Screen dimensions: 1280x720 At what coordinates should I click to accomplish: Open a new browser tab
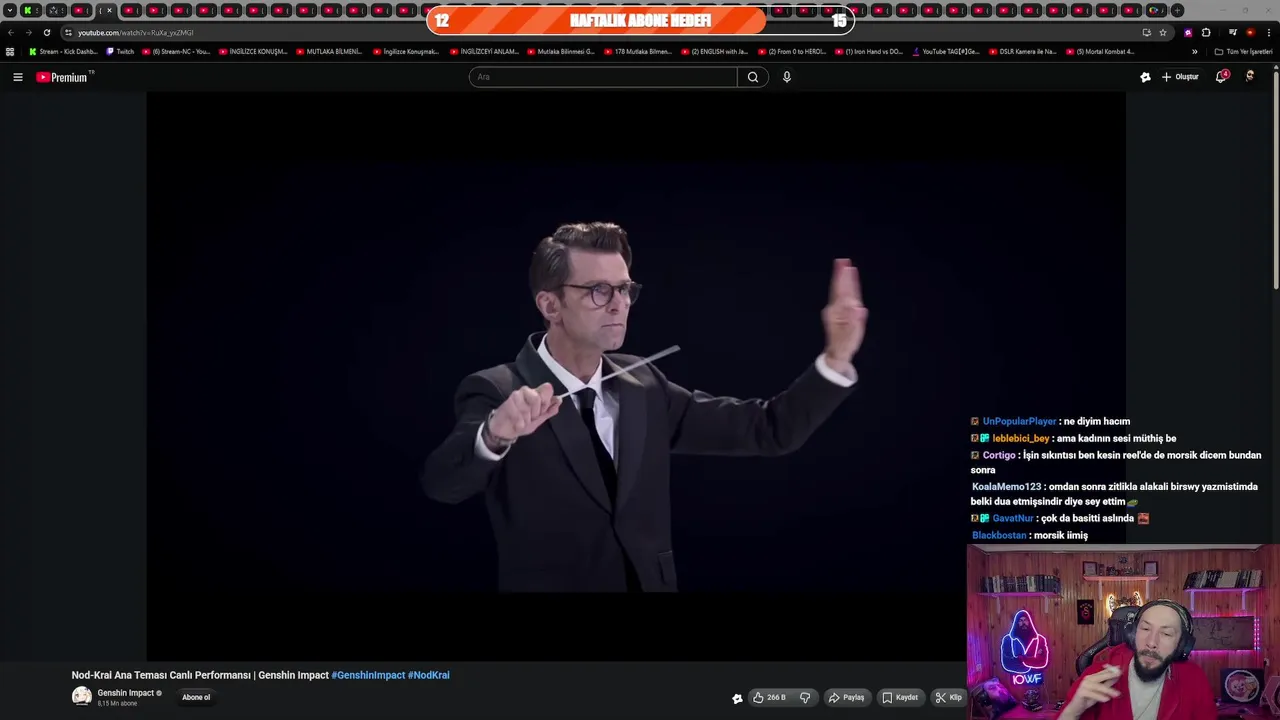(1177, 10)
